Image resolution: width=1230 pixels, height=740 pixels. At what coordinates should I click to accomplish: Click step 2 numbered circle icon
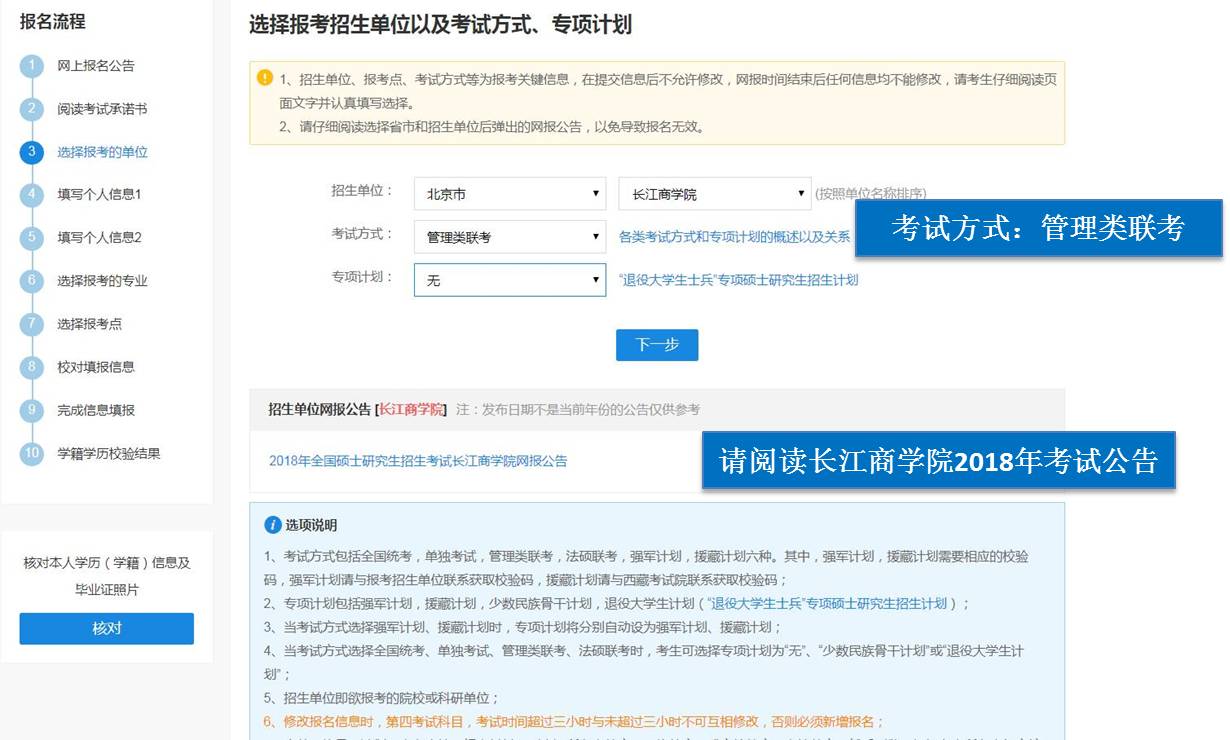(32, 110)
